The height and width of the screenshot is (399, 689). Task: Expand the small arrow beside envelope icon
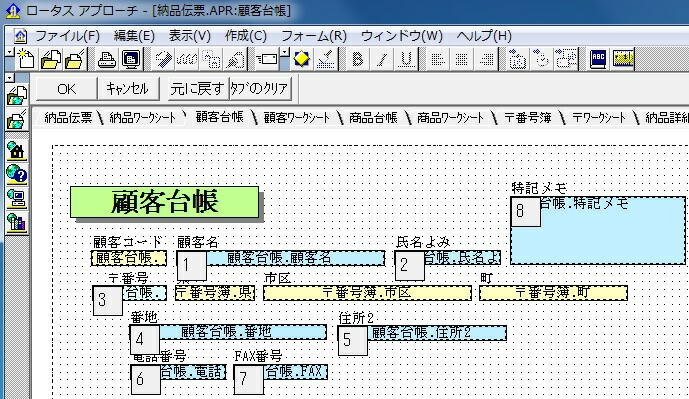click(x=285, y=52)
